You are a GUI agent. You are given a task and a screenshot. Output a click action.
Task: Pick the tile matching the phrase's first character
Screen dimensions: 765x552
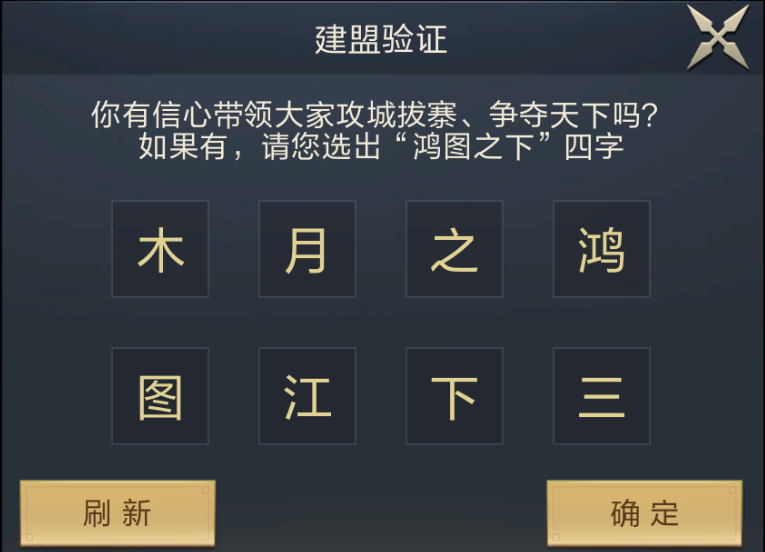click(x=601, y=249)
